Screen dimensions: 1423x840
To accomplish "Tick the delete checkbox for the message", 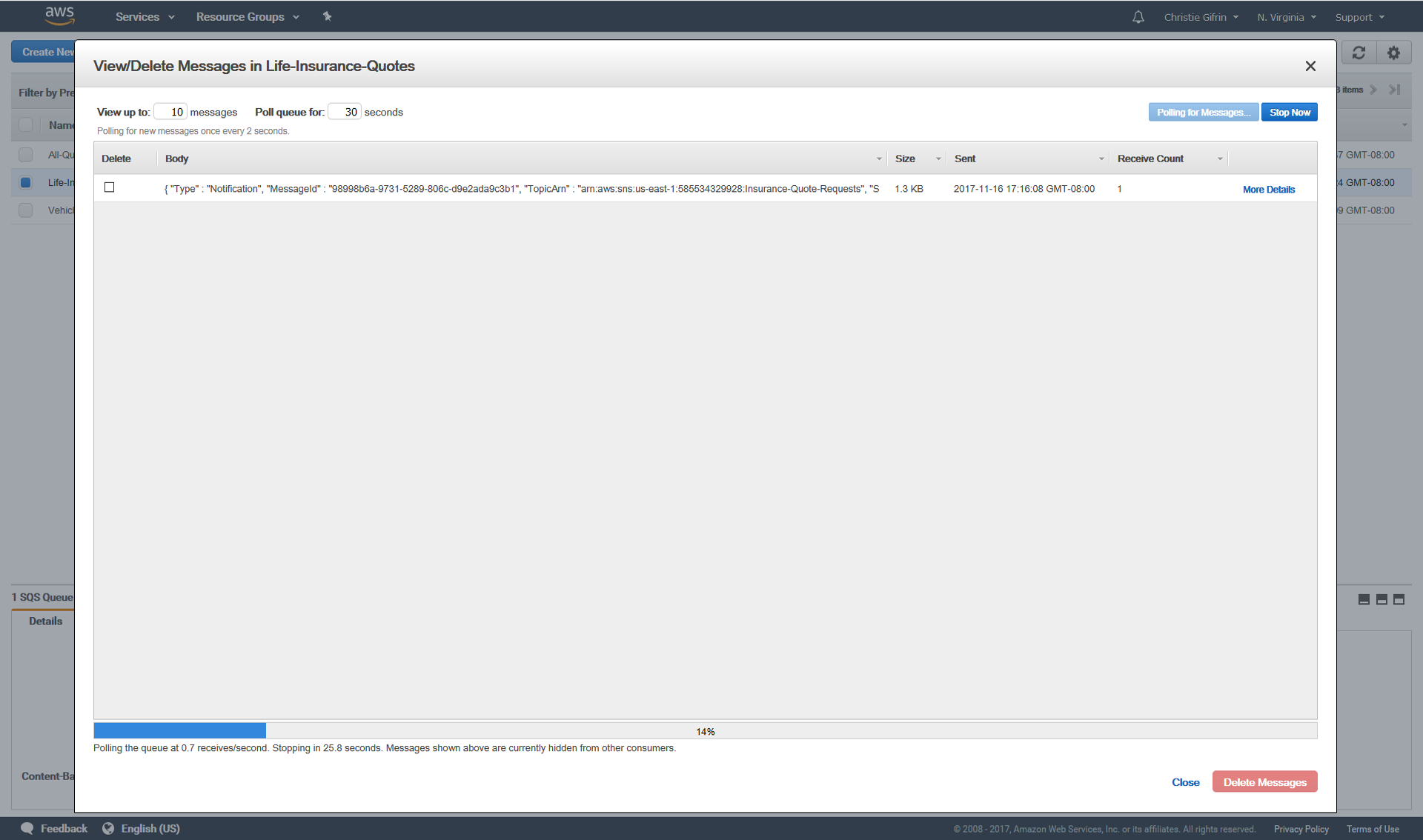I will tap(110, 187).
